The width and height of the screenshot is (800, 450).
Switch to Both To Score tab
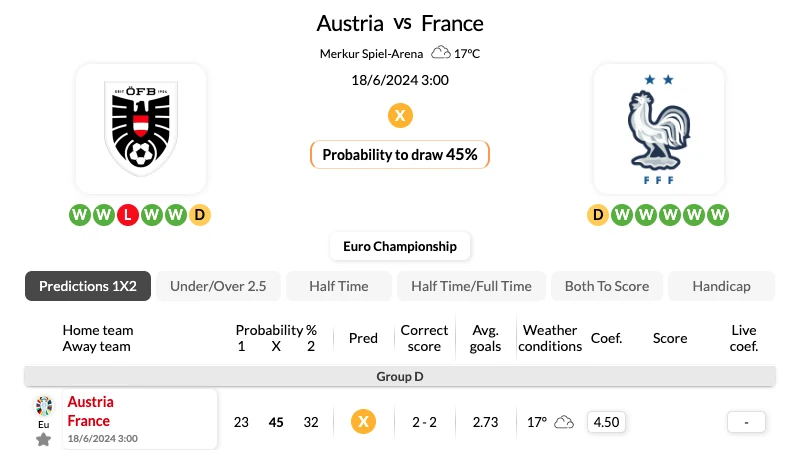607,286
